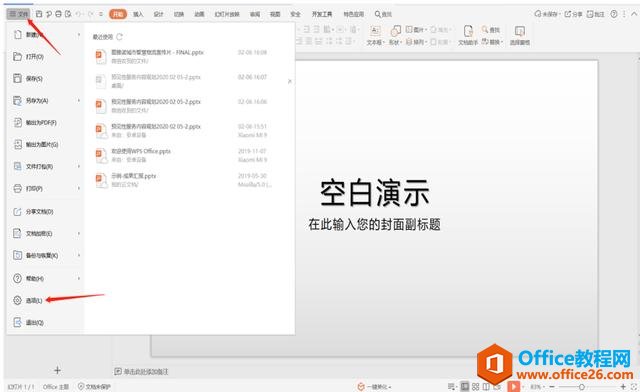
Task: Click the Export to PDF icon
Action: tap(18, 122)
